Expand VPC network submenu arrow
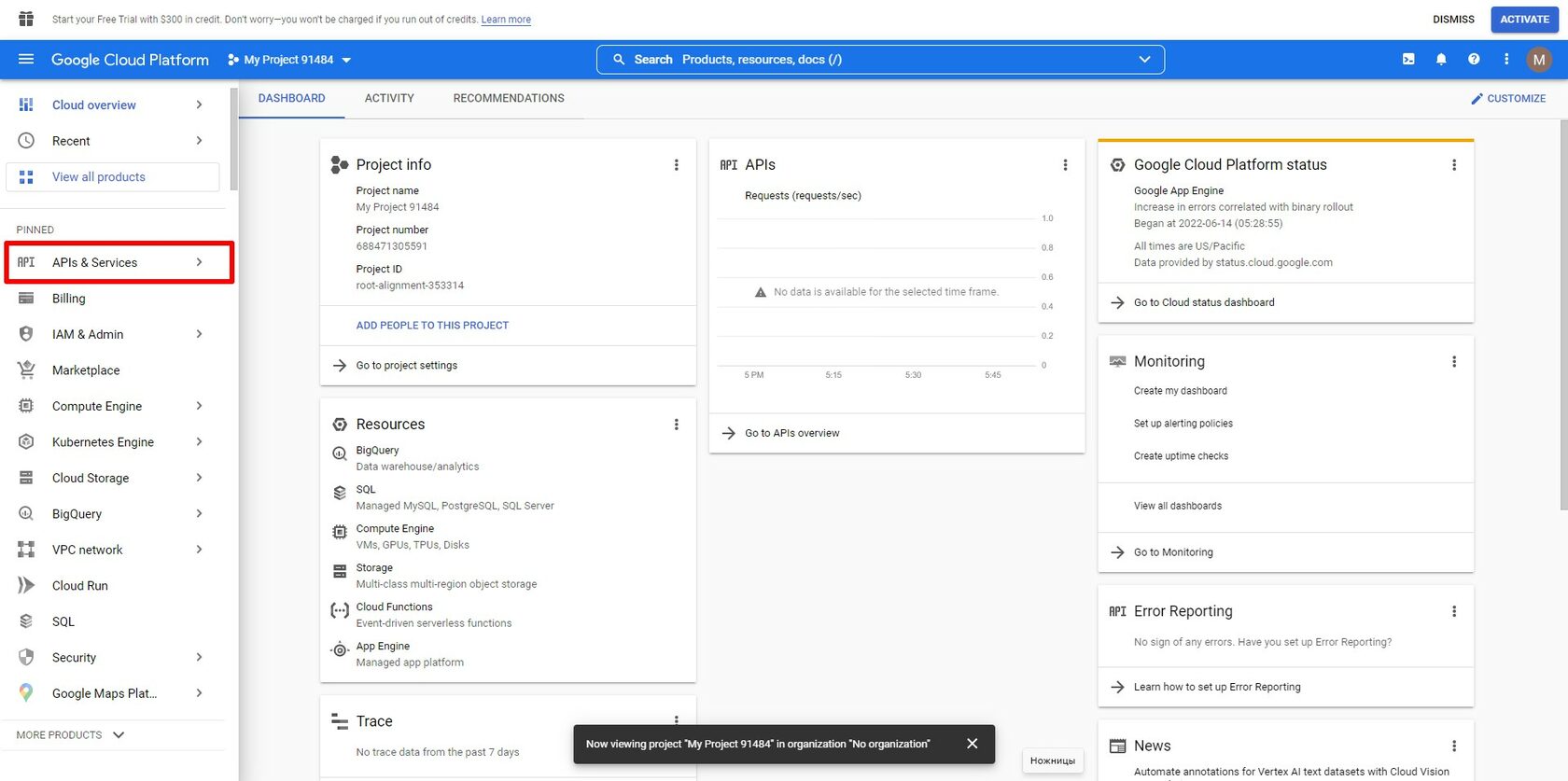The image size is (1568, 781). 199,550
